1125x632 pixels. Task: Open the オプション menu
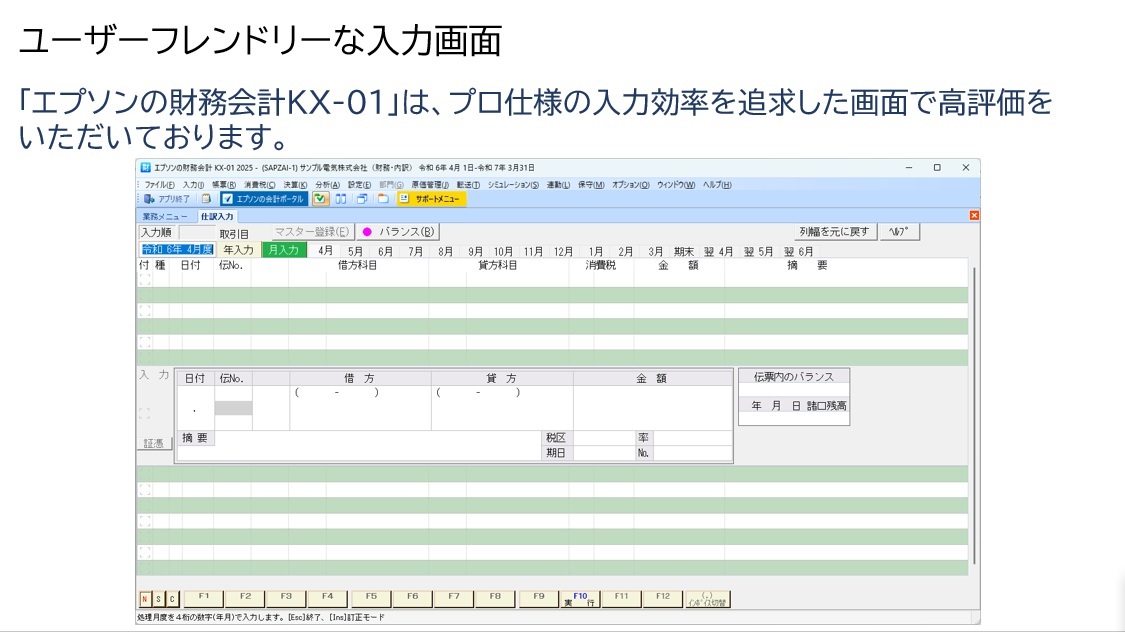[x=631, y=185]
